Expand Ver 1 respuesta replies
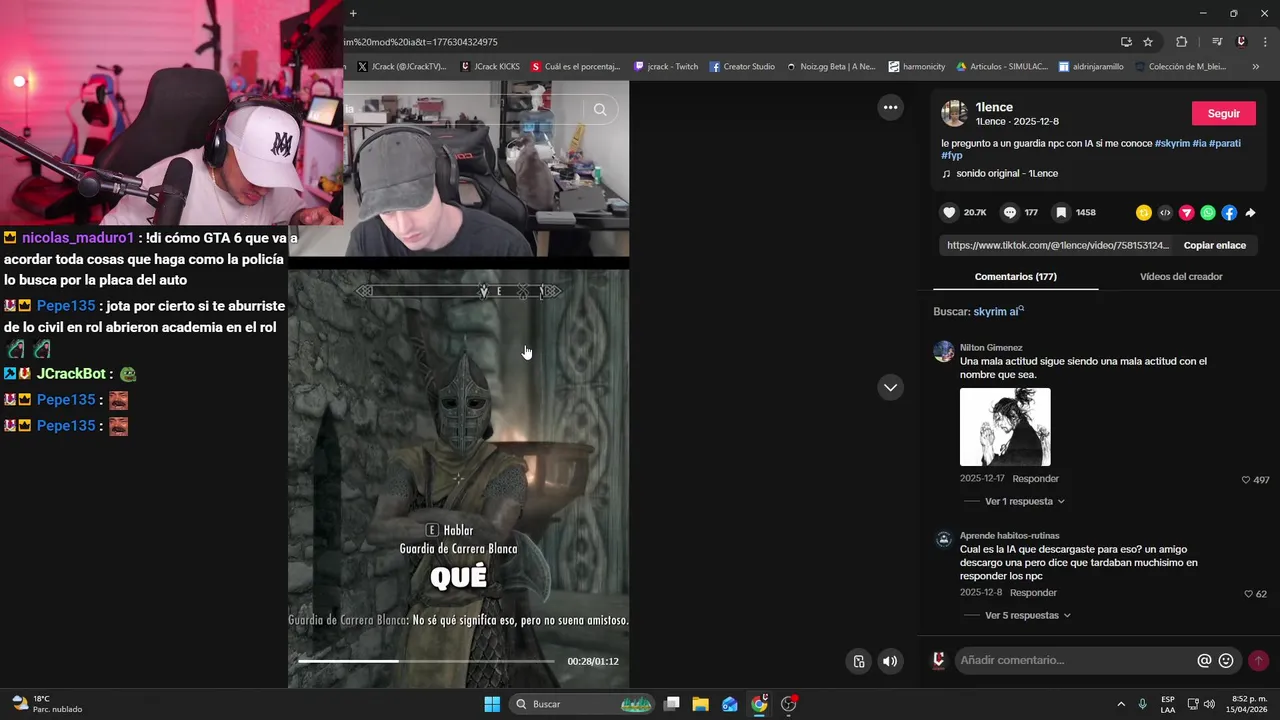1280x720 pixels. pyautogui.click(x=1024, y=502)
